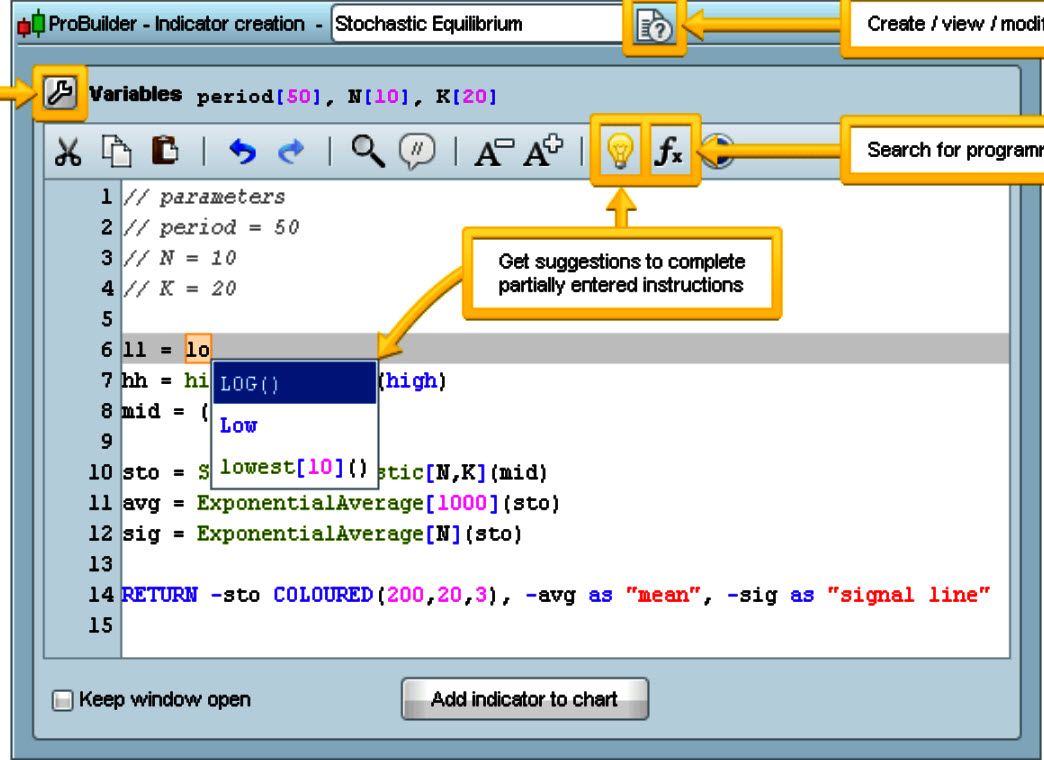Redo the last code edit
Viewport: 1044px width, 760px height.
click(x=290, y=150)
